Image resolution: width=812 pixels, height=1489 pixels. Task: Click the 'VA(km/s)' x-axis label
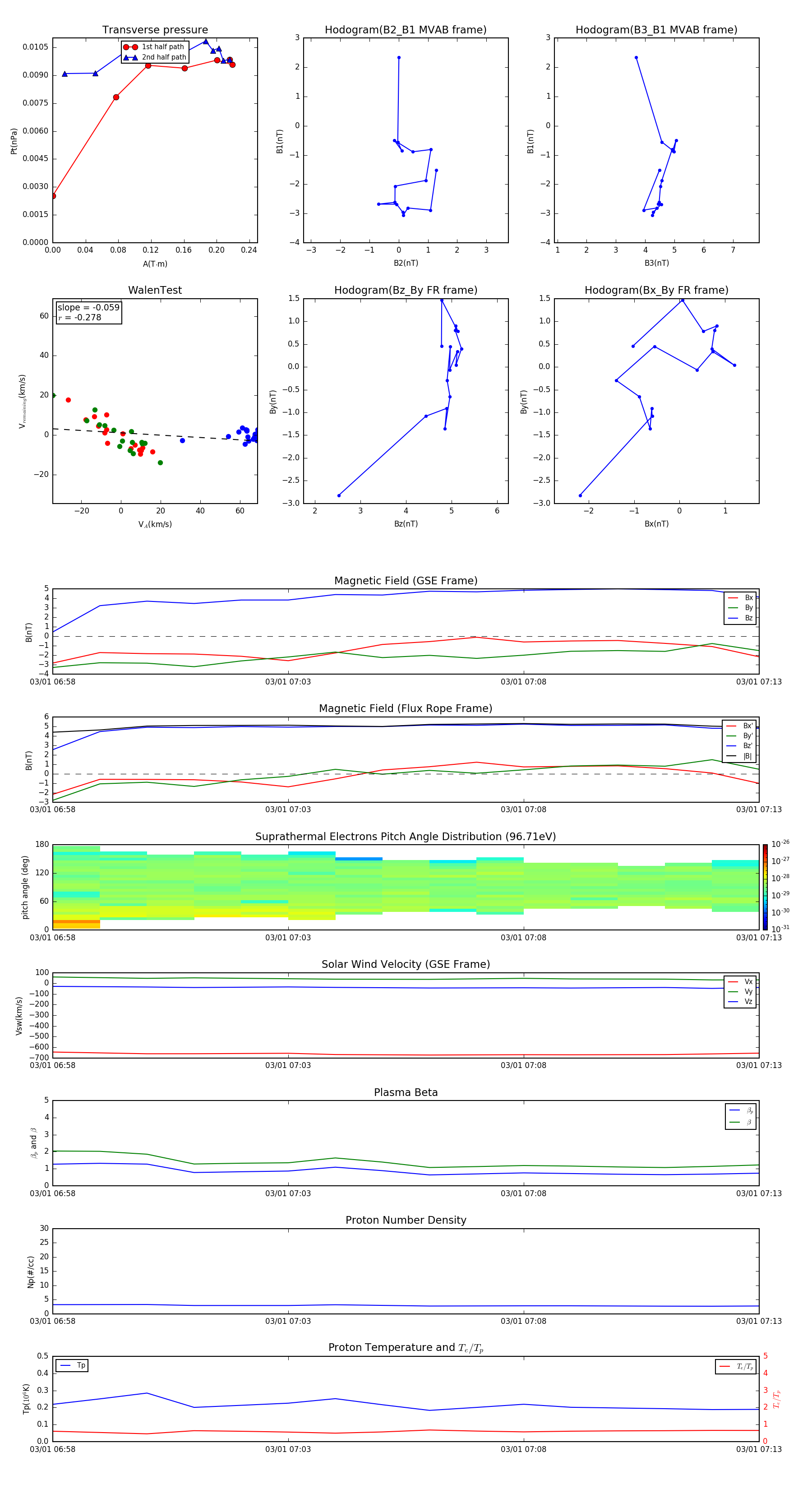click(x=155, y=524)
